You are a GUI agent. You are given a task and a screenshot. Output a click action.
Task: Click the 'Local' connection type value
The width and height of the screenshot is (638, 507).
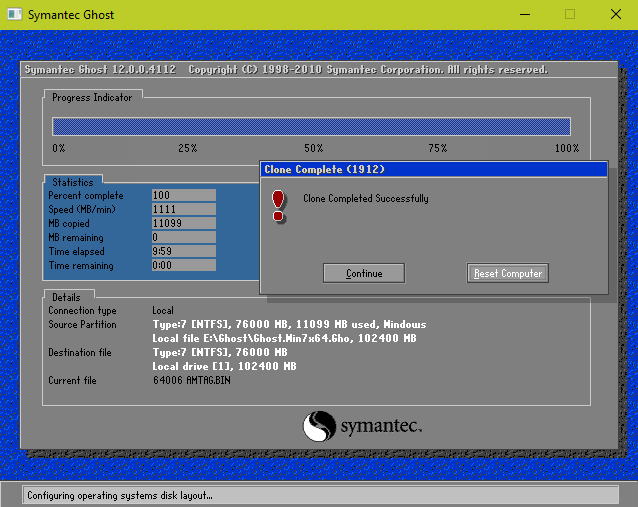tap(163, 310)
